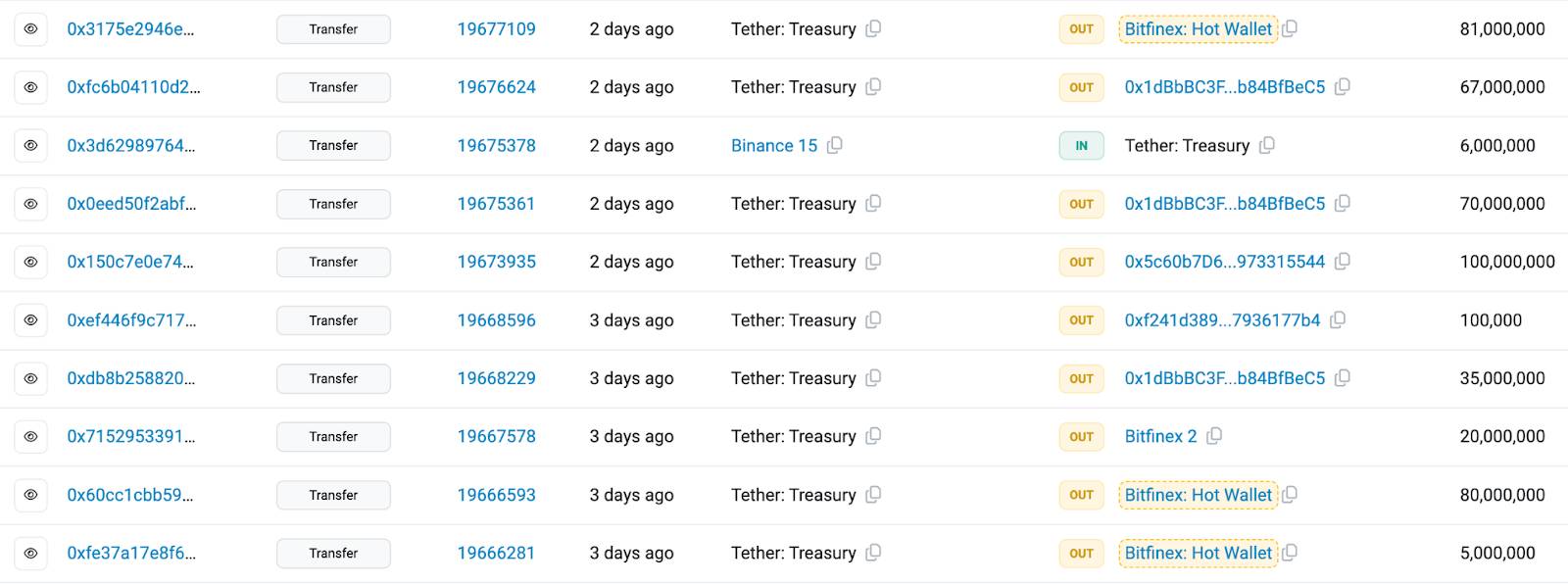Preview transaction 0x3175e2946e with eye icon

click(30, 29)
